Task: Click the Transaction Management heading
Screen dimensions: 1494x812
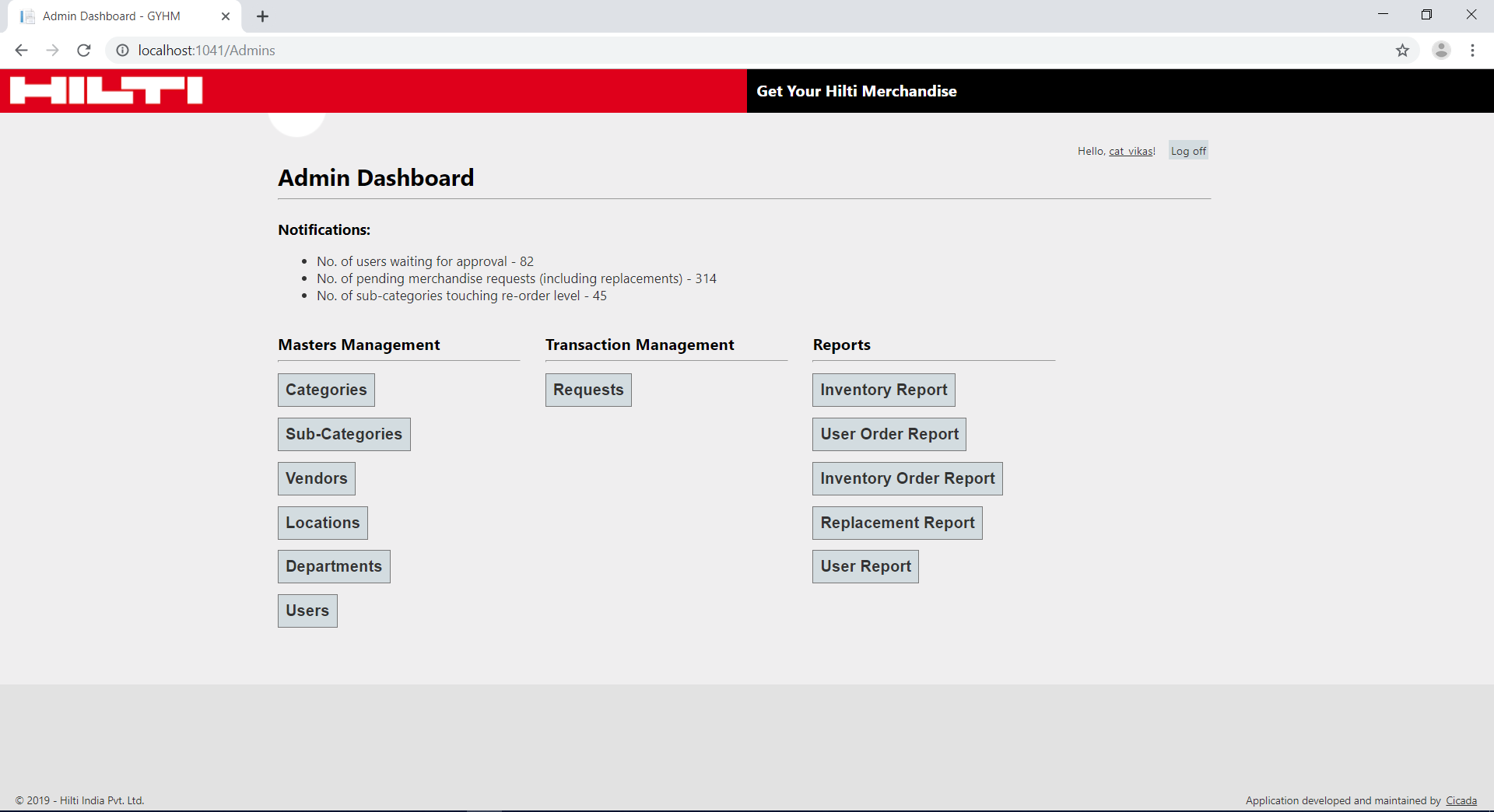Action: click(640, 345)
